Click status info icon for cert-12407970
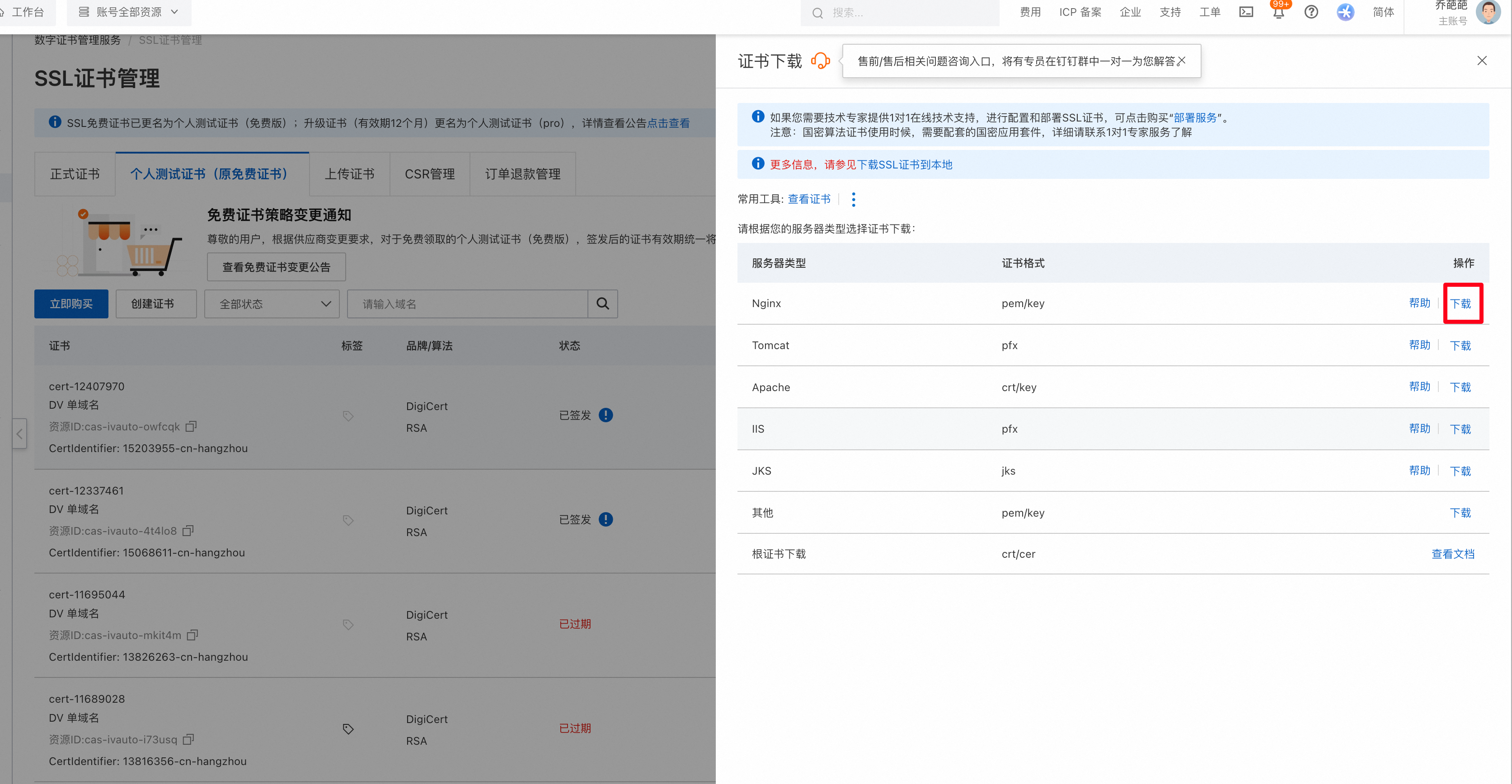1512x784 pixels. coord(606,415)
